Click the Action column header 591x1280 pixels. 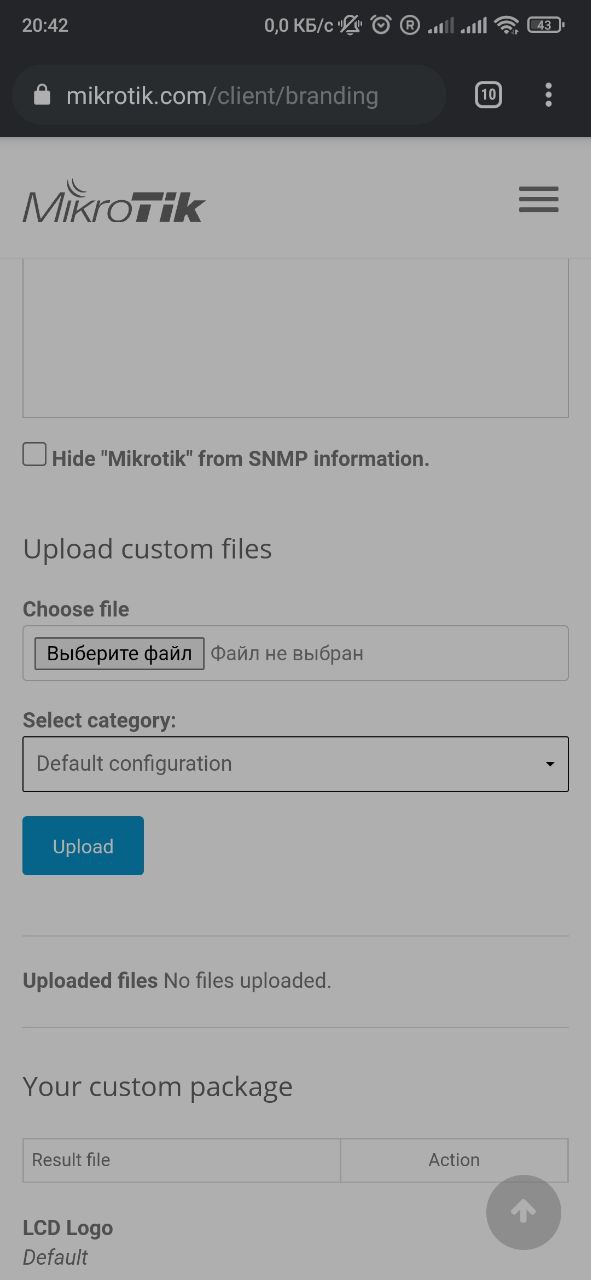point(454,1160)
